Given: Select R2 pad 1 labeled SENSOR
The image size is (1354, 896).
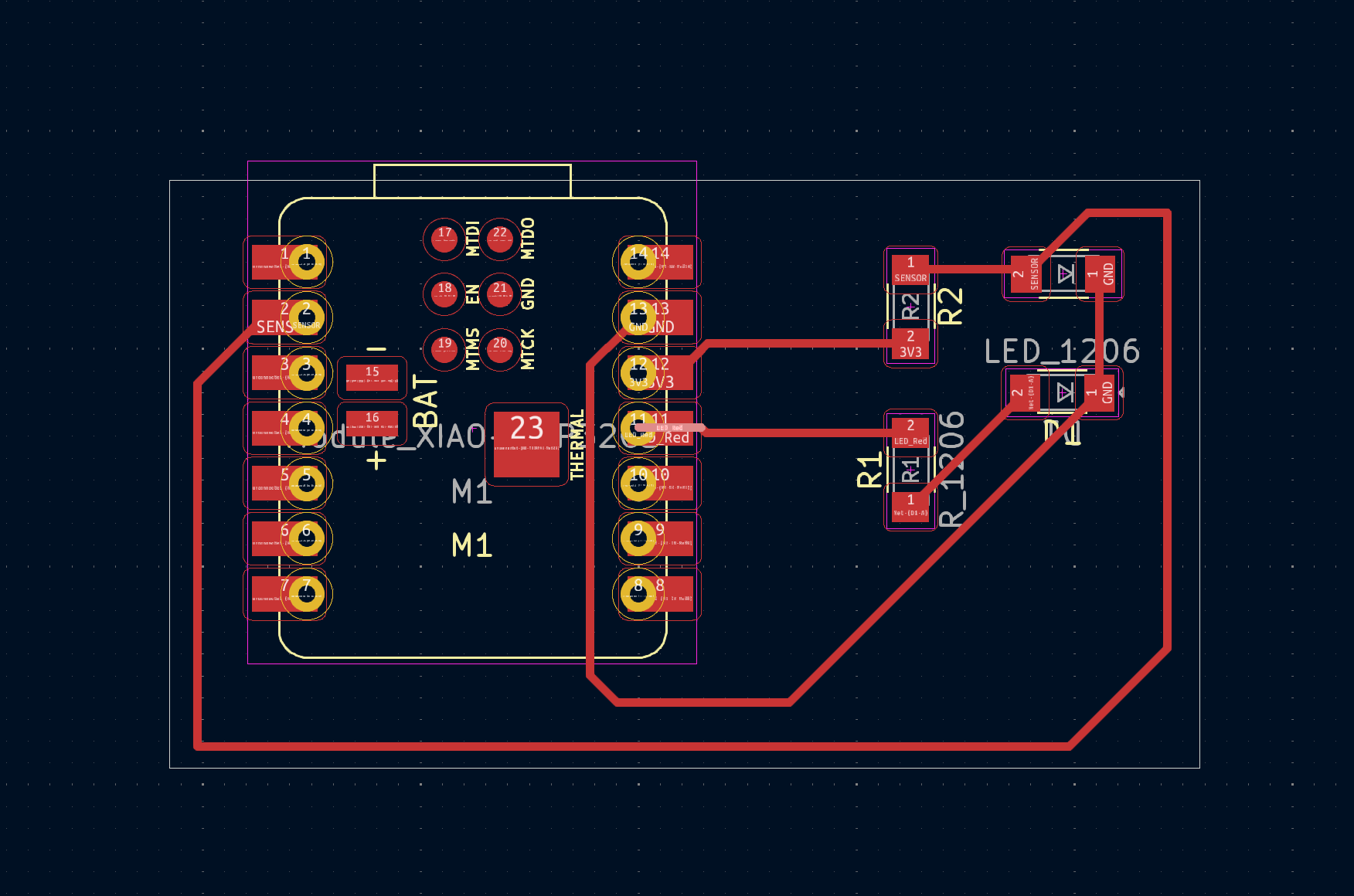Looking at the screenshot, I should (x=910, y=270).
